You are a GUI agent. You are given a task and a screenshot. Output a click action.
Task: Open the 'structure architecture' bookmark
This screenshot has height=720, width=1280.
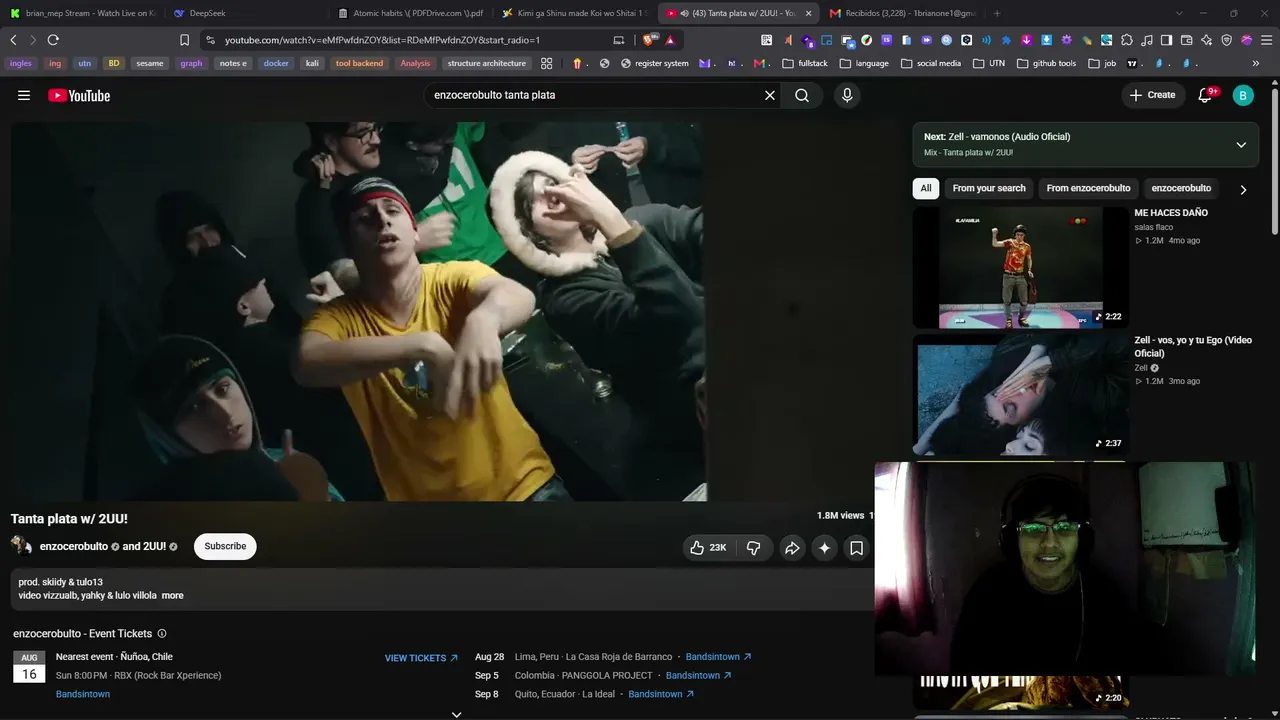point(486,63)
